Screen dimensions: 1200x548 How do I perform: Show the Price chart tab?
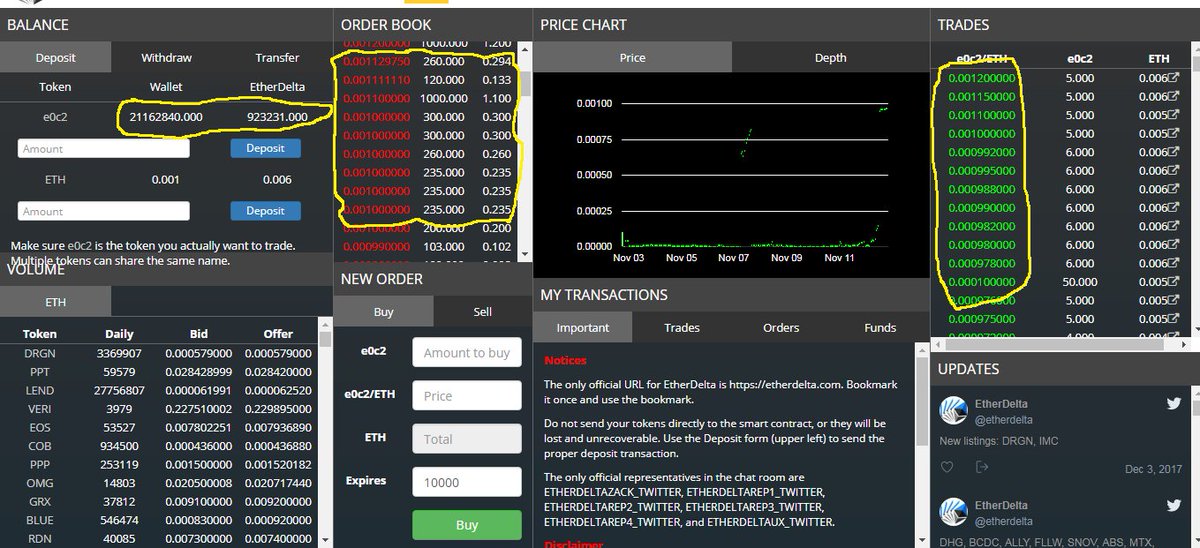632,58
